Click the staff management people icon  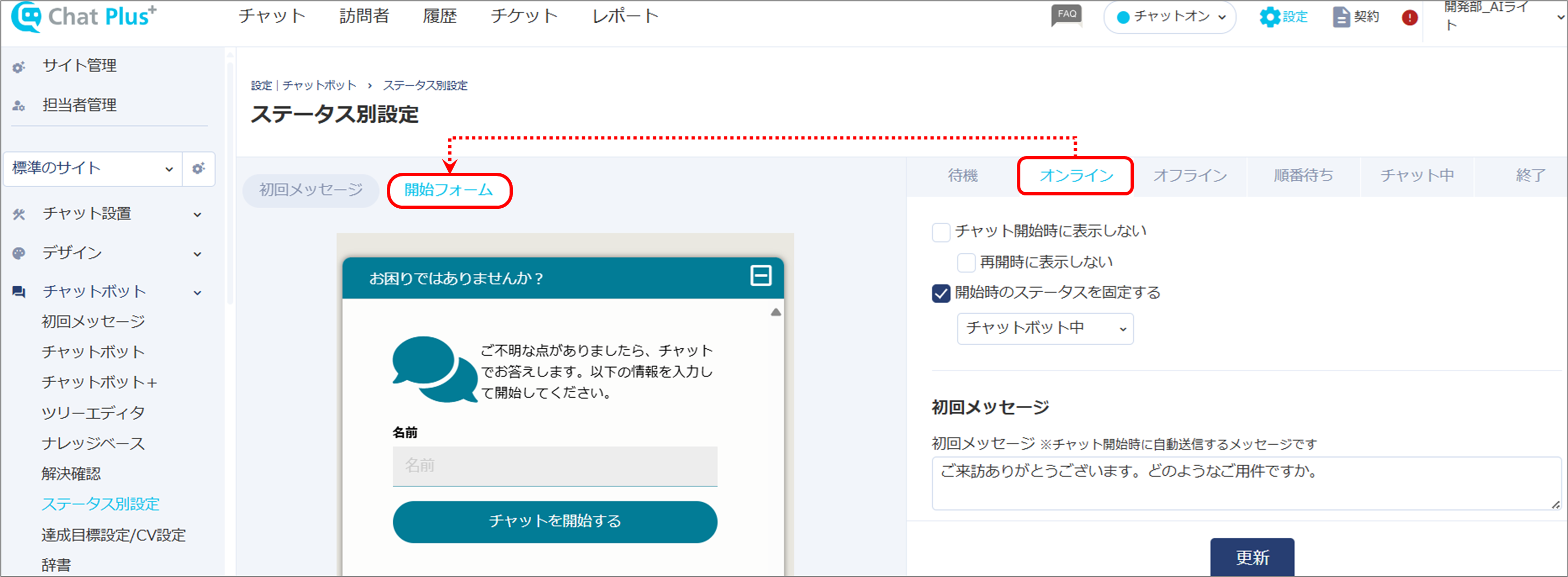(19, 106)
